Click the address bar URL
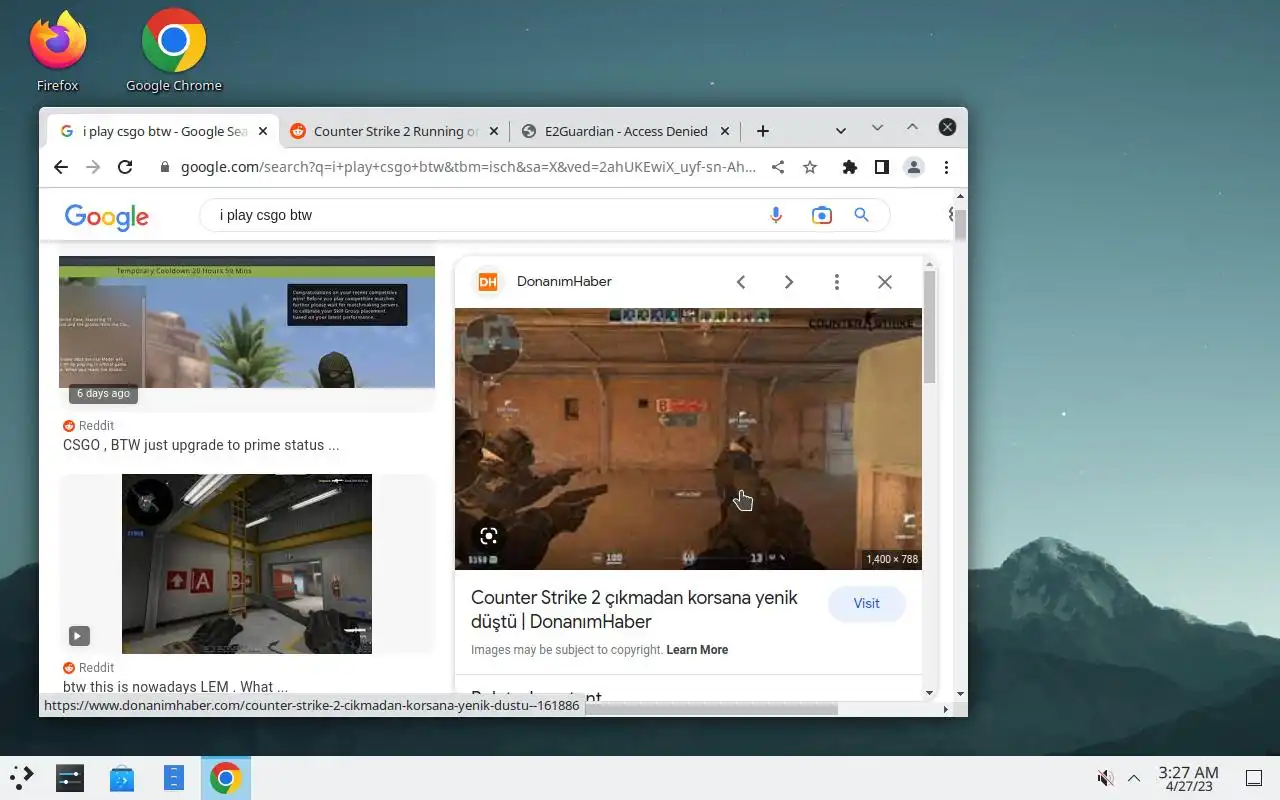 (468, 167)
